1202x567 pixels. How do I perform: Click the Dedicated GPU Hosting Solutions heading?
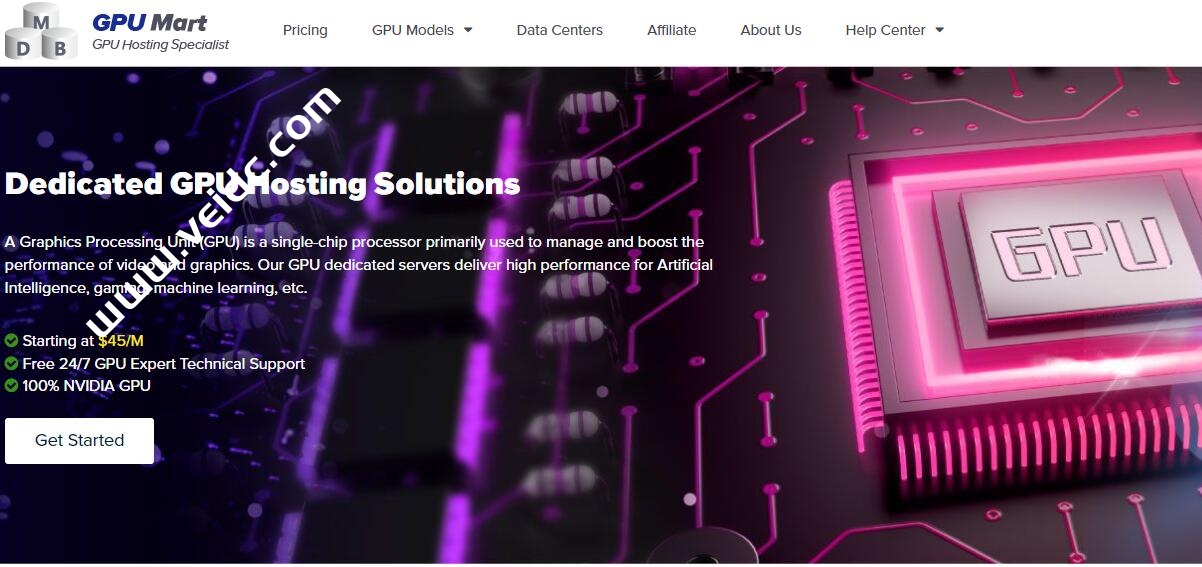tap(262, 184)
